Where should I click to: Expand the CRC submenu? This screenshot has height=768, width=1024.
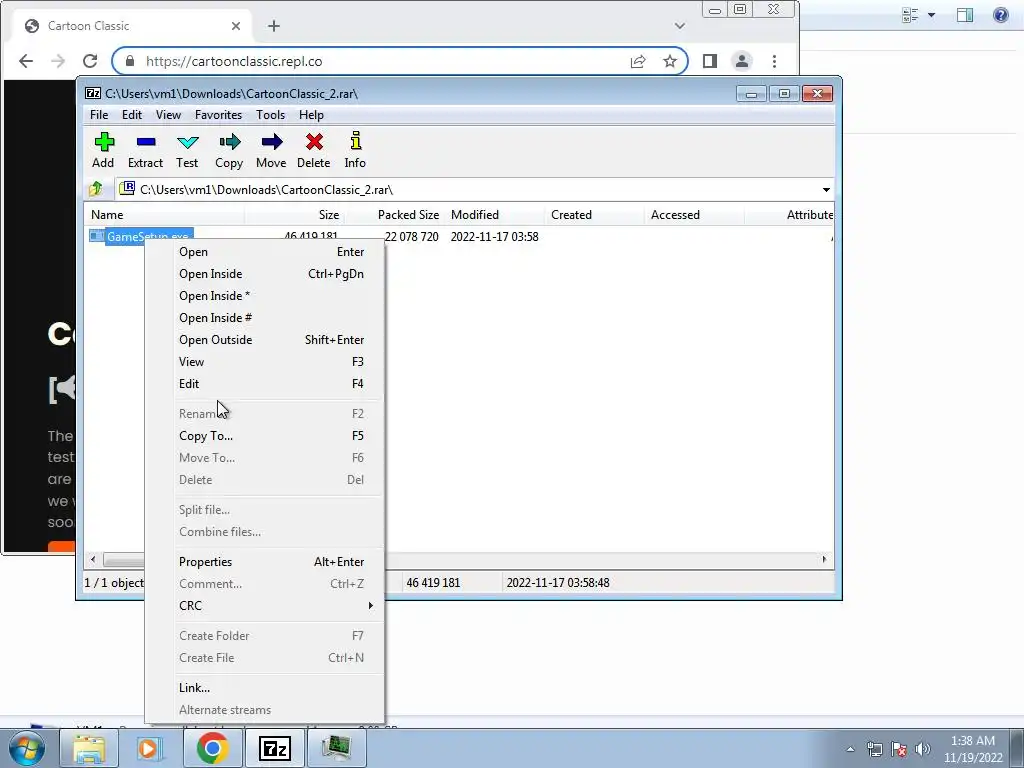point(276,605)
